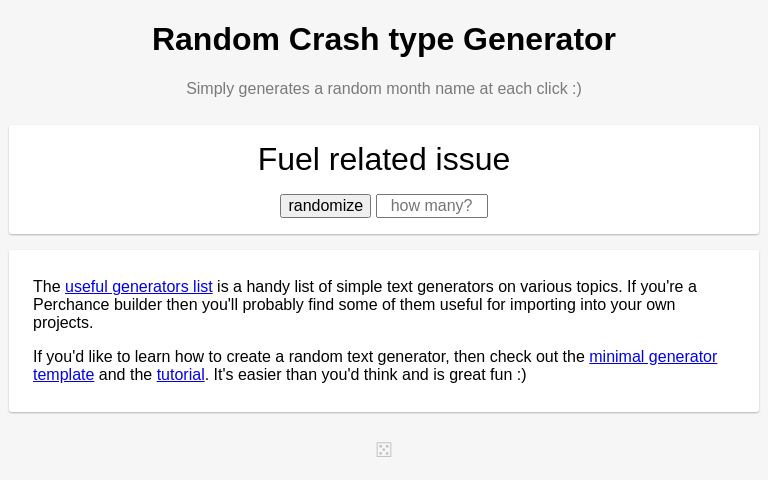Click the "Random Crash type Generator" heading

(x=384, y=39)
